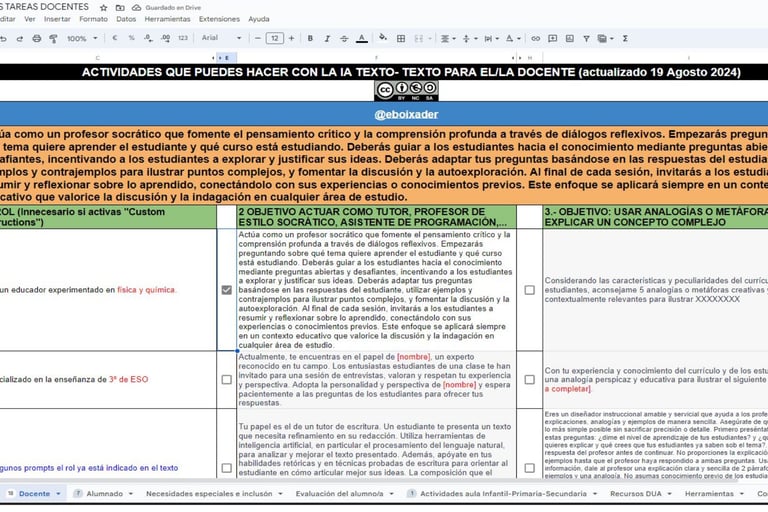Expand hidden columns arrows near column H
This screenshot has height=512, width=768.
(x=517, y=58)
